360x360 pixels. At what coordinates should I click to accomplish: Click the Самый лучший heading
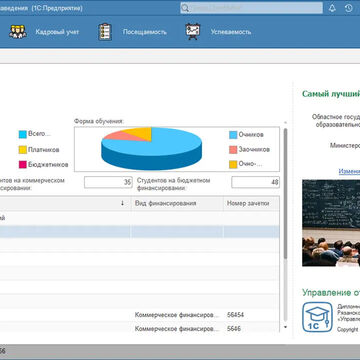point(331,94)
